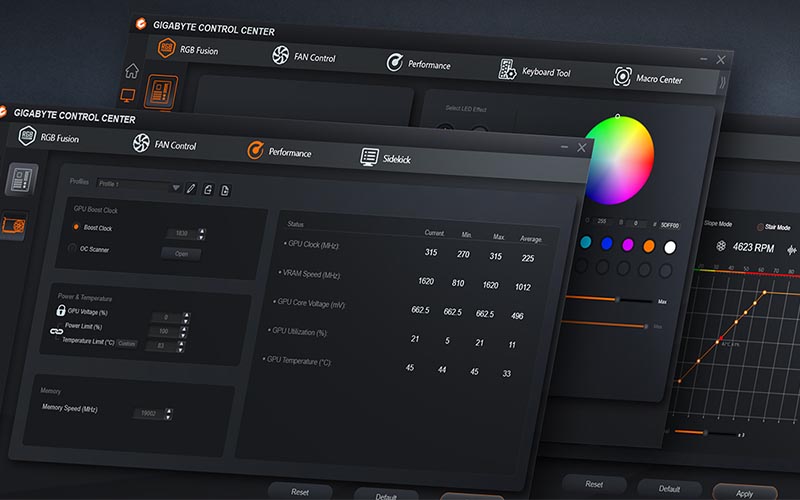Select the magenta color swatch
Screen dimensions: 800x500
click(x=628, y=245)
